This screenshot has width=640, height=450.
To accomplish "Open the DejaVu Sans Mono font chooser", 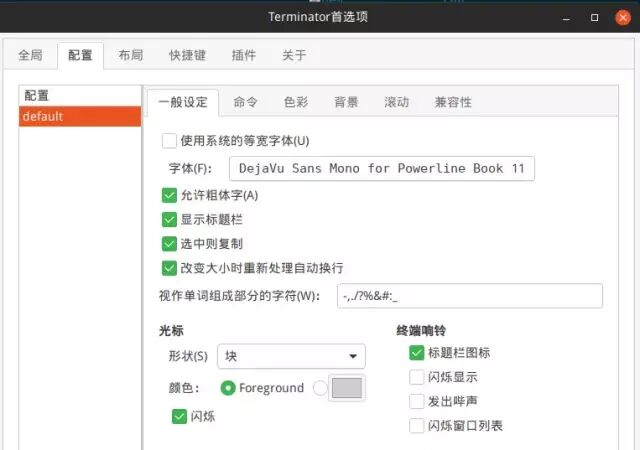I will [x=382, y=168].
